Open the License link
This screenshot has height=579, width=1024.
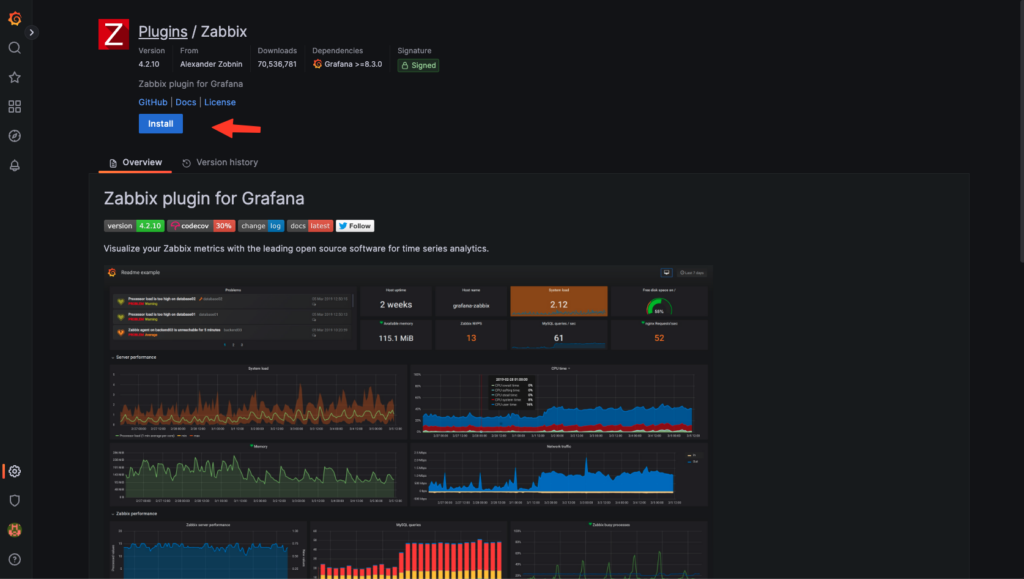[x=219, y=102]
